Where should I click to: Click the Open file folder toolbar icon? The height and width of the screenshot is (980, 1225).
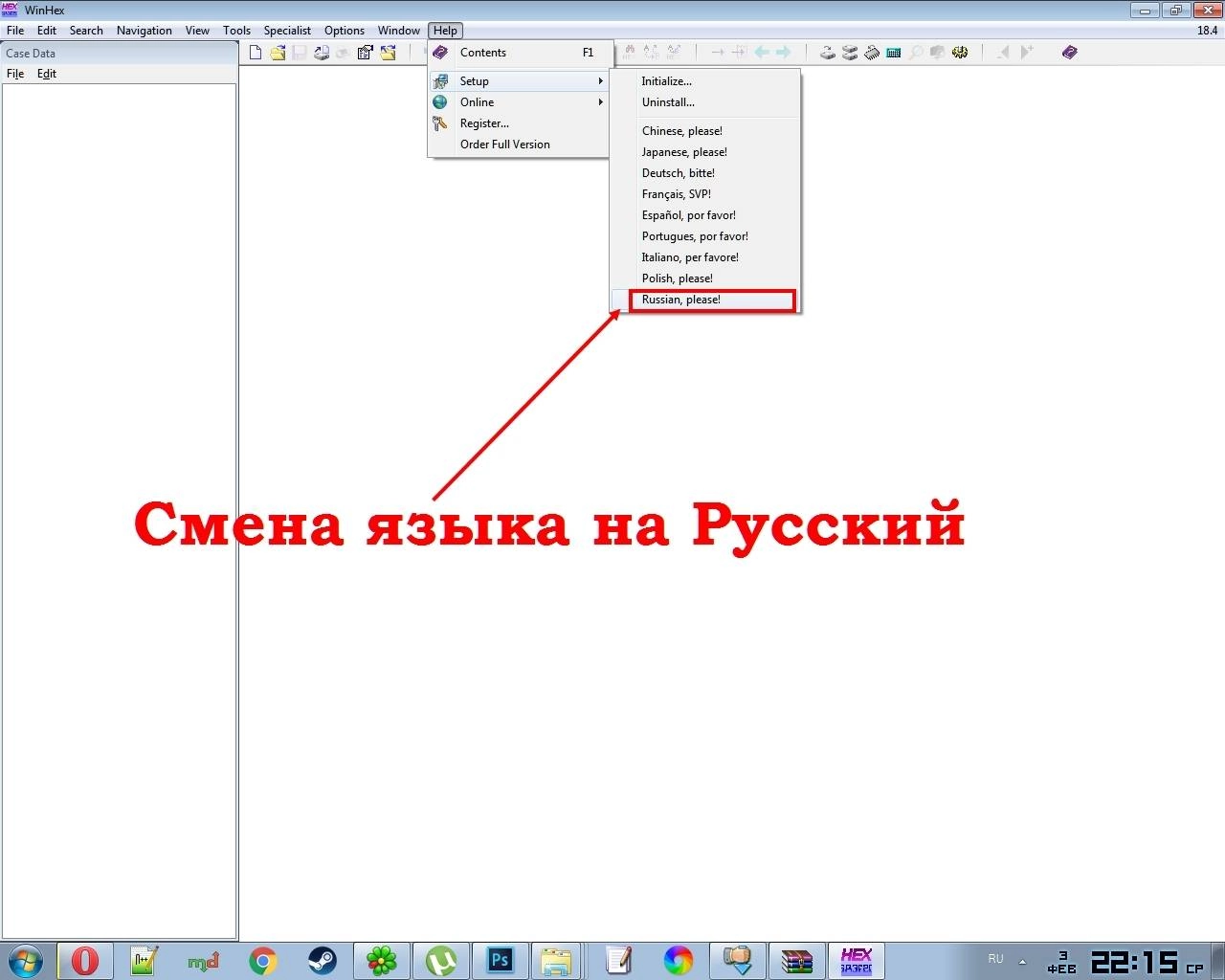278,53
